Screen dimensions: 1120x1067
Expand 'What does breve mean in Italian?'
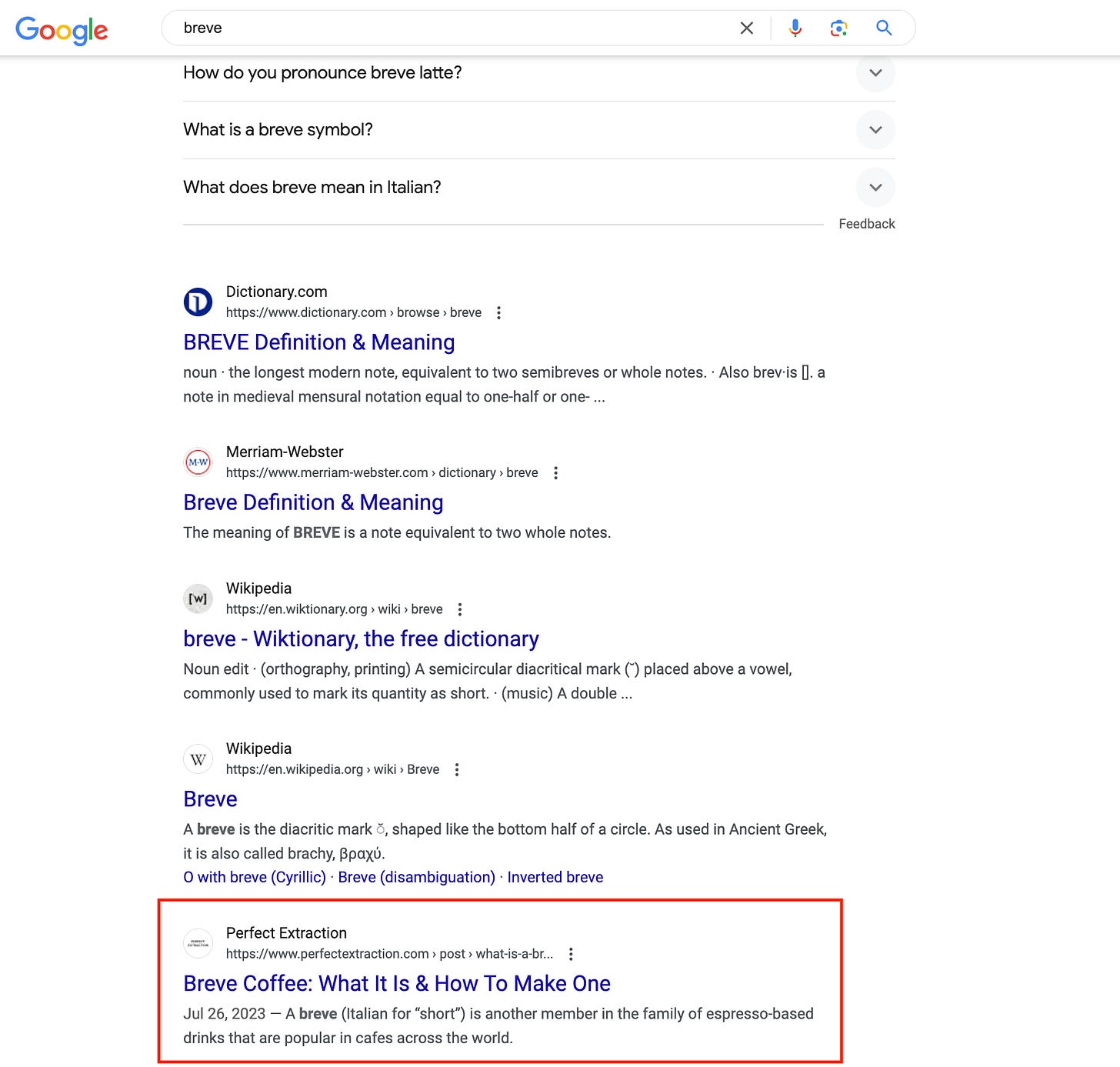click(539, 188)
